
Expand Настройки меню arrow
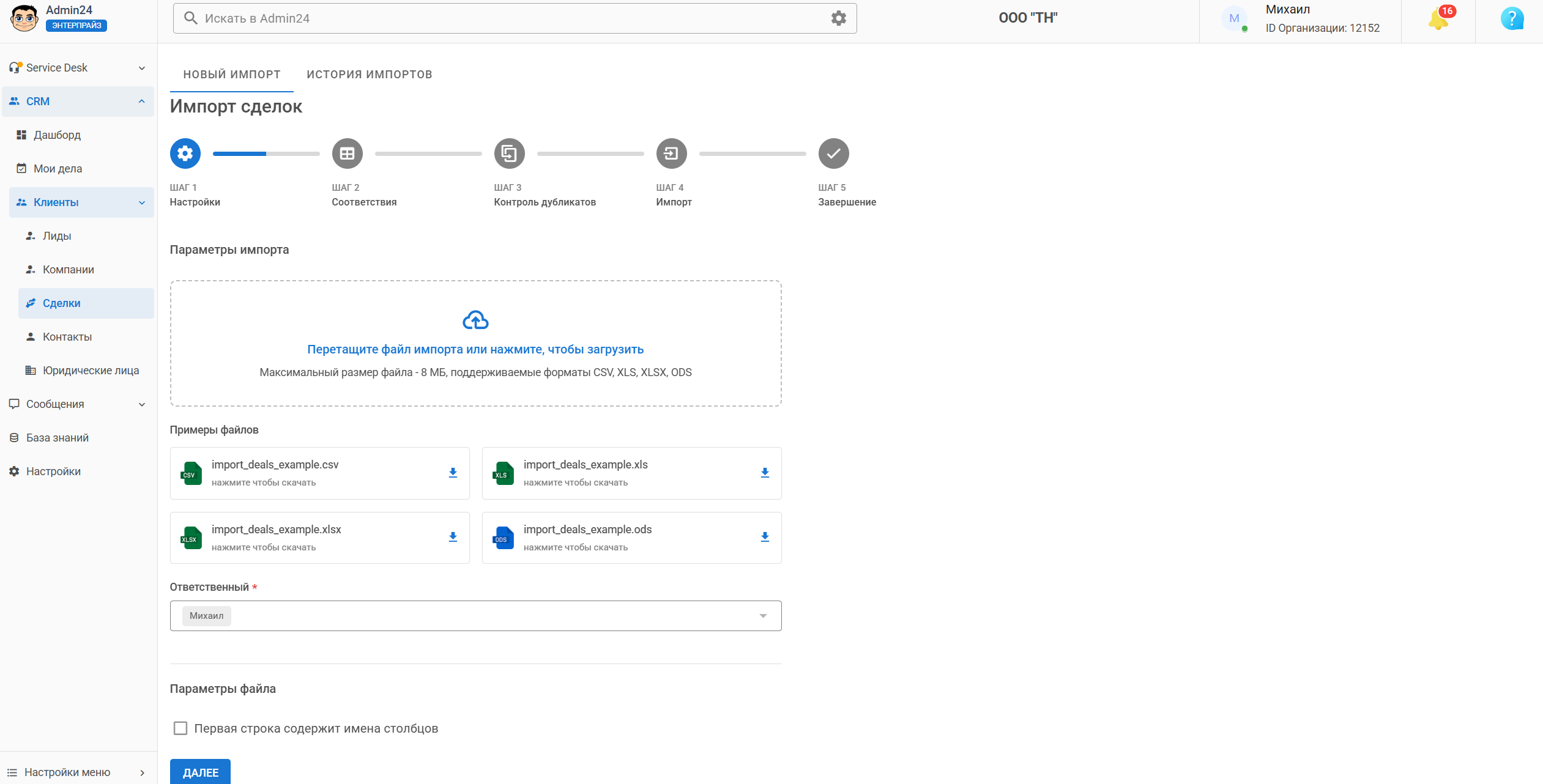[x=142, y=772]
